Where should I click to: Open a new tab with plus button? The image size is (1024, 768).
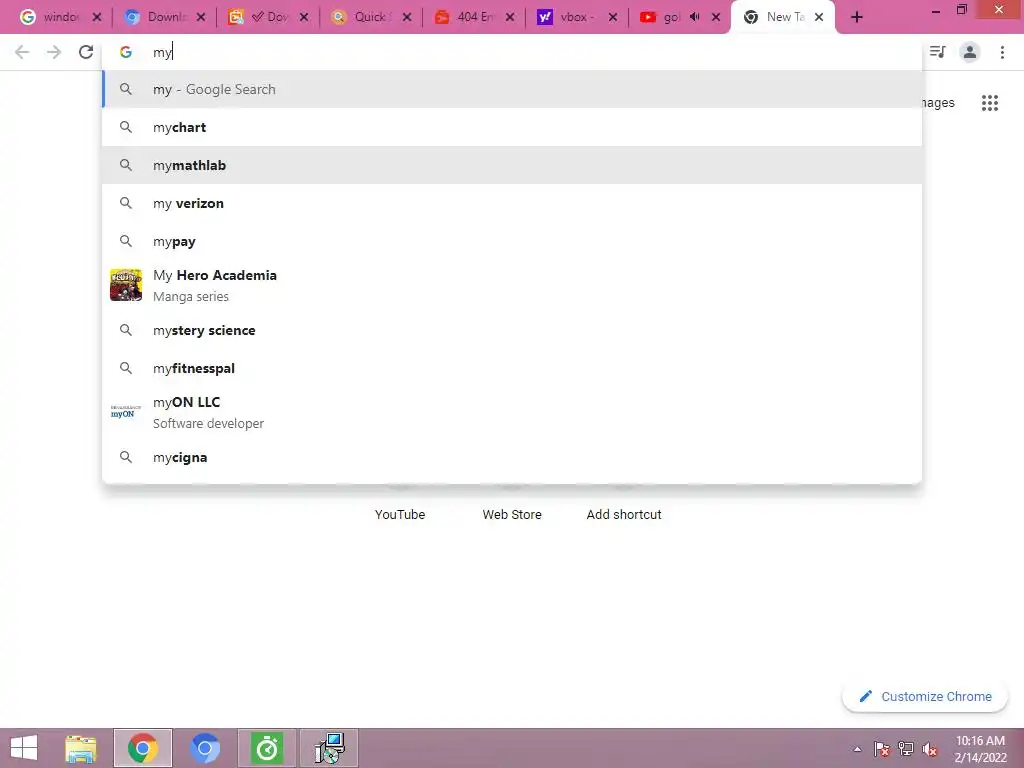857,18
